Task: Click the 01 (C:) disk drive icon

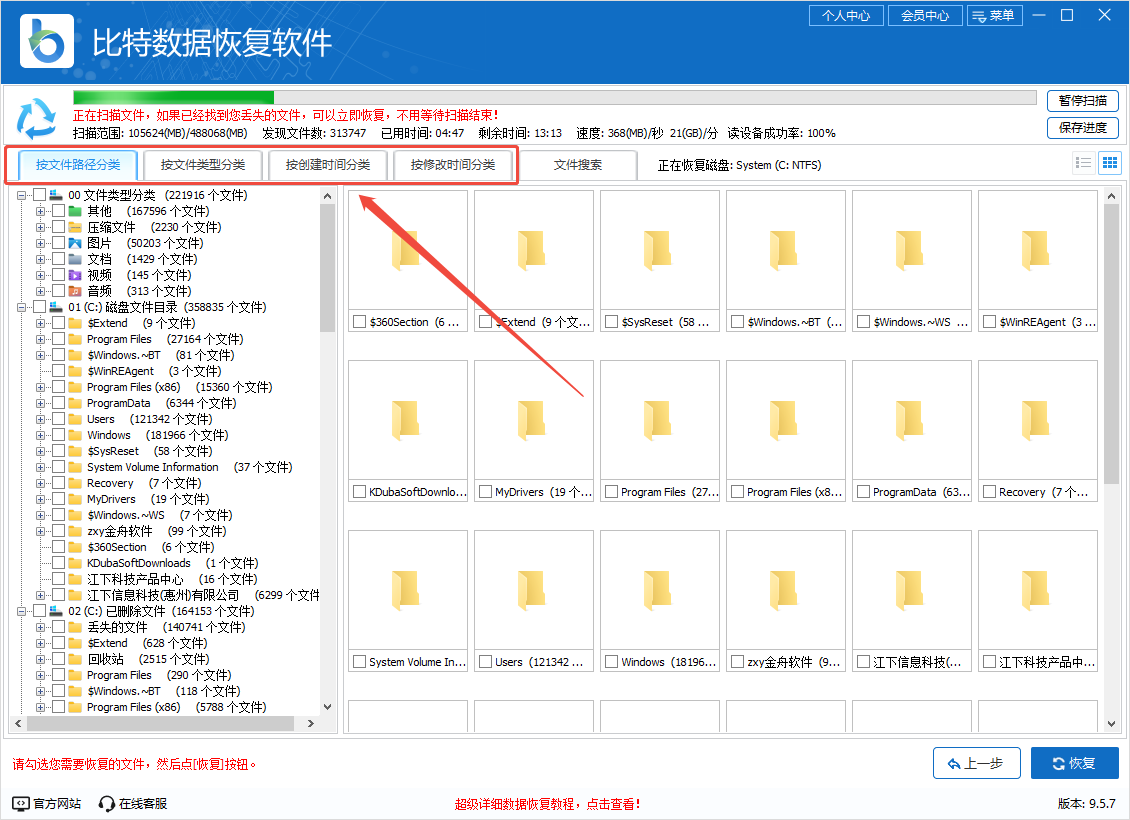Action: pos(56,307)
